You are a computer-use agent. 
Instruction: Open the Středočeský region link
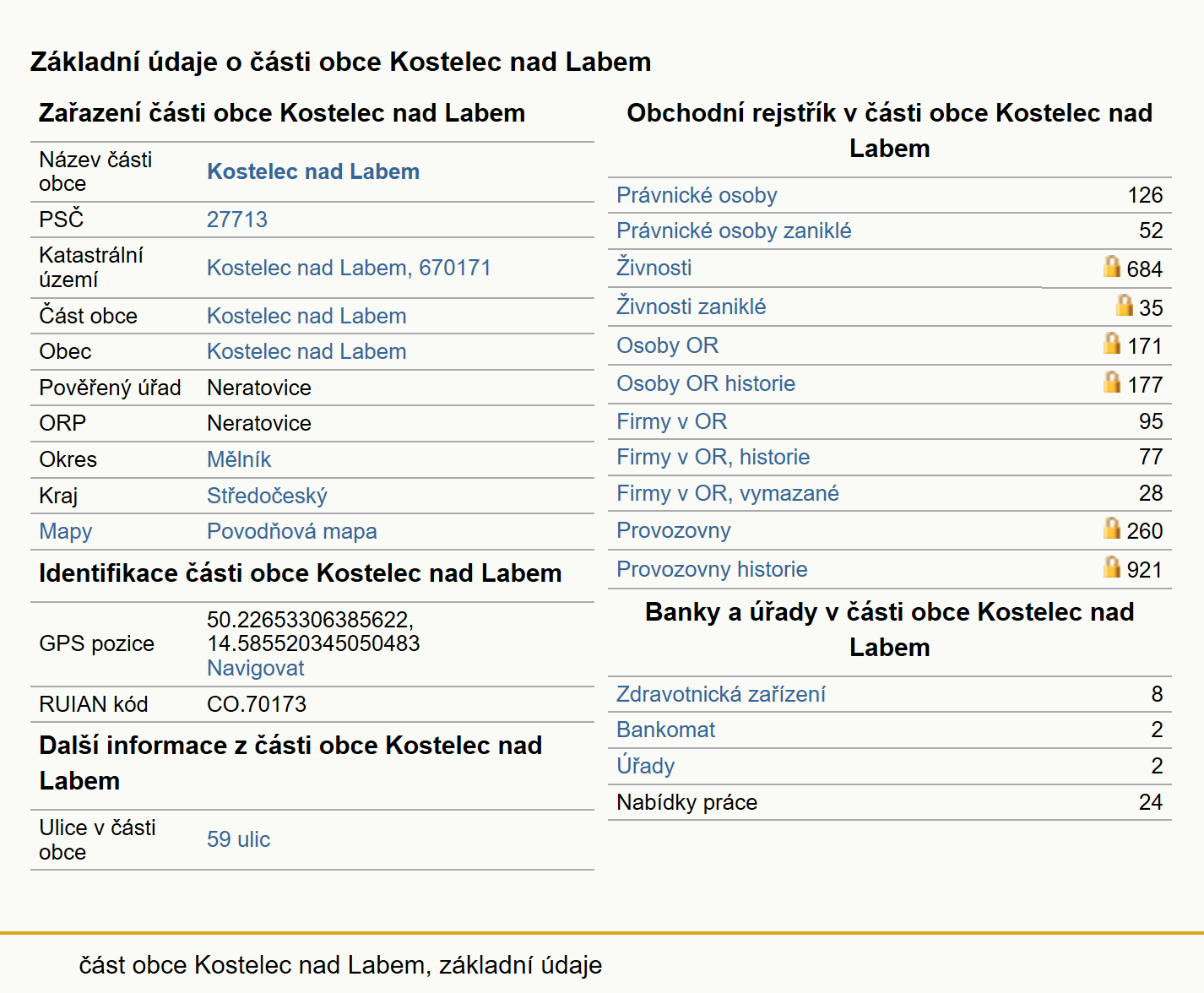pos(267,496)
